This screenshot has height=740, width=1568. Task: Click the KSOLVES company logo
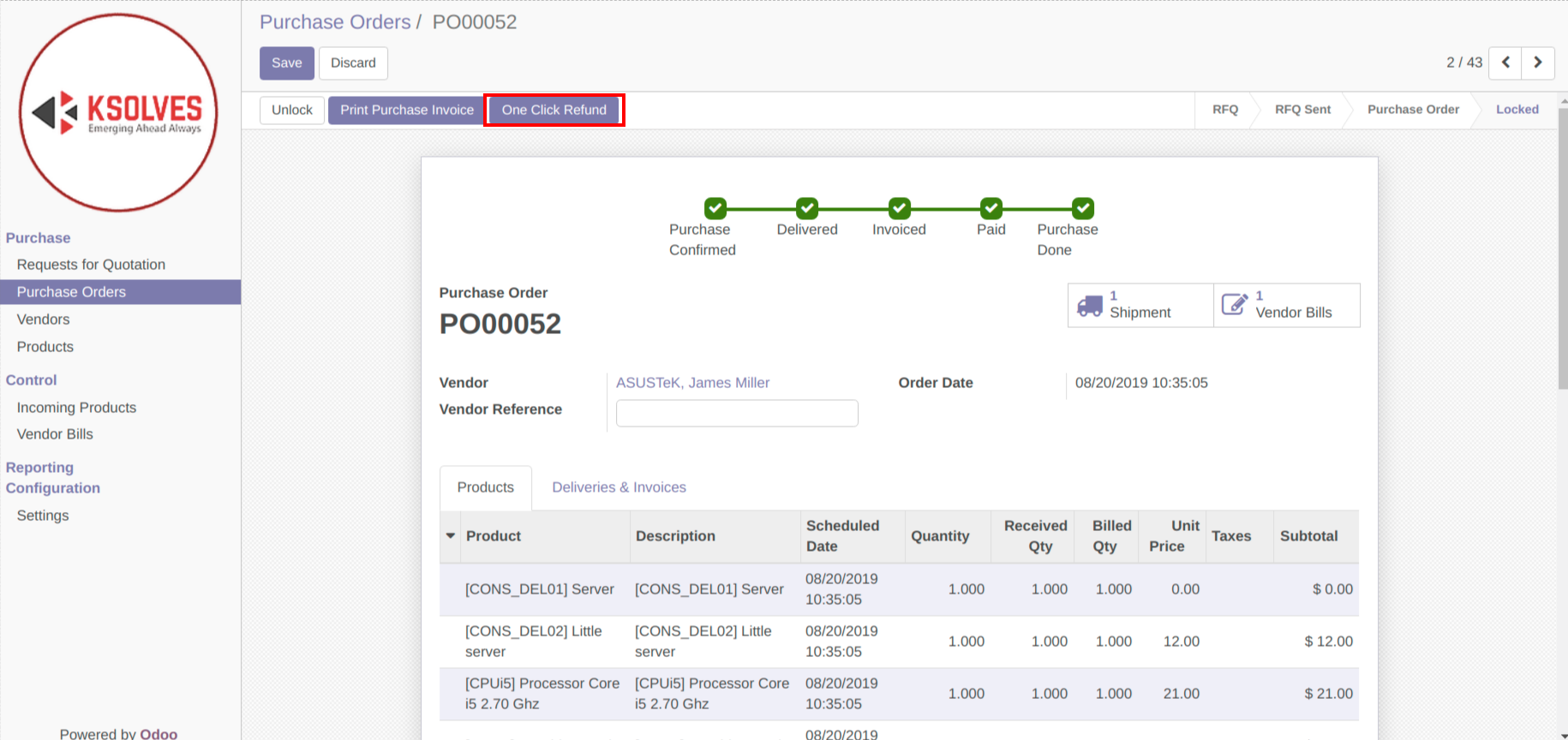(x=119, y=113)
